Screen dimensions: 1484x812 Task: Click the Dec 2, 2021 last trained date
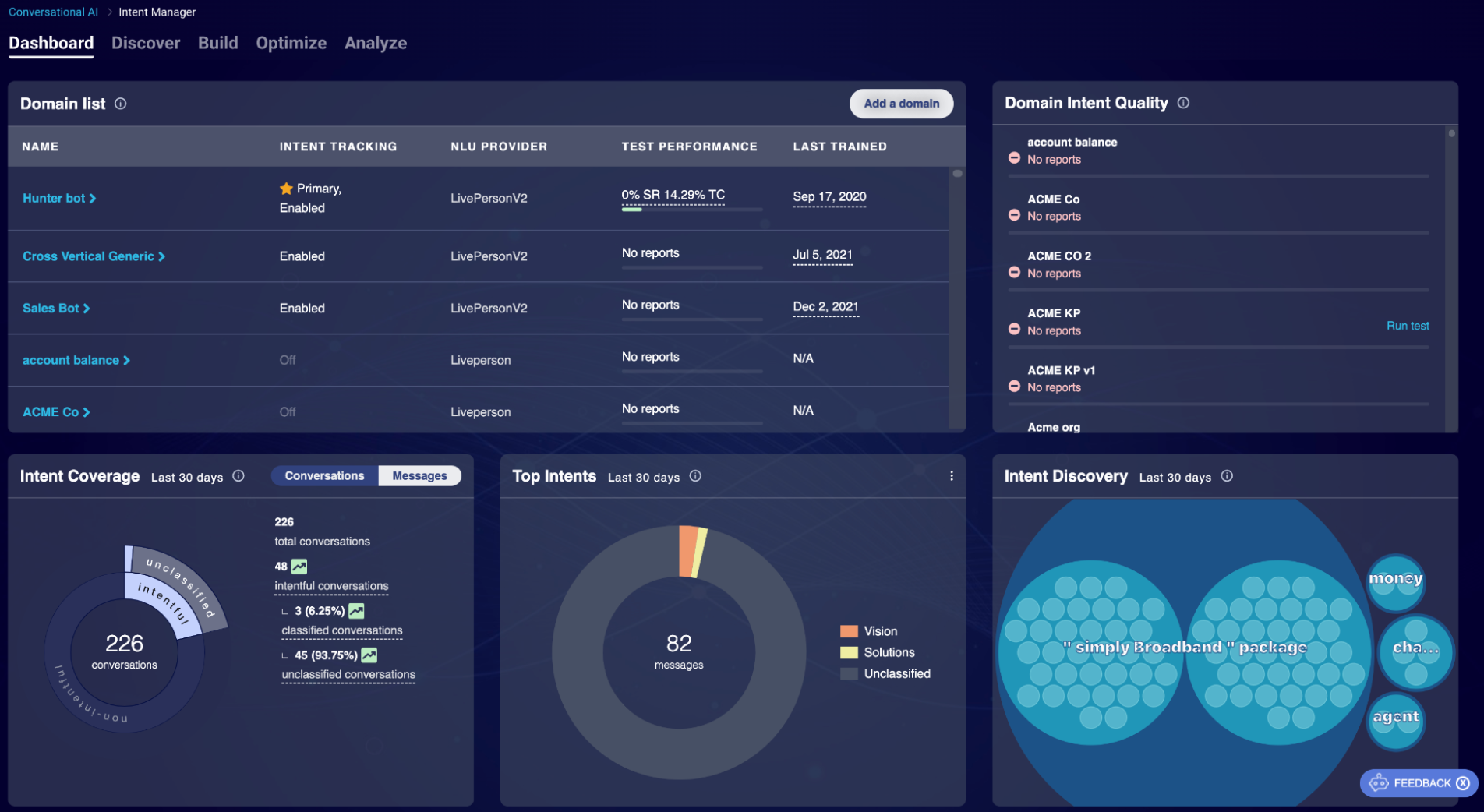(825, 307)
